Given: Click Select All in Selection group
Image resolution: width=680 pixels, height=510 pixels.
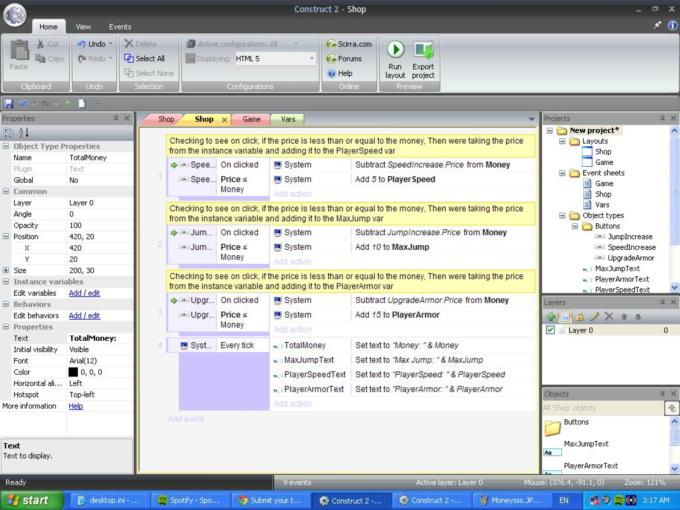Looking at the screenshot, I should pyautogui.click(x=145, y=58).
